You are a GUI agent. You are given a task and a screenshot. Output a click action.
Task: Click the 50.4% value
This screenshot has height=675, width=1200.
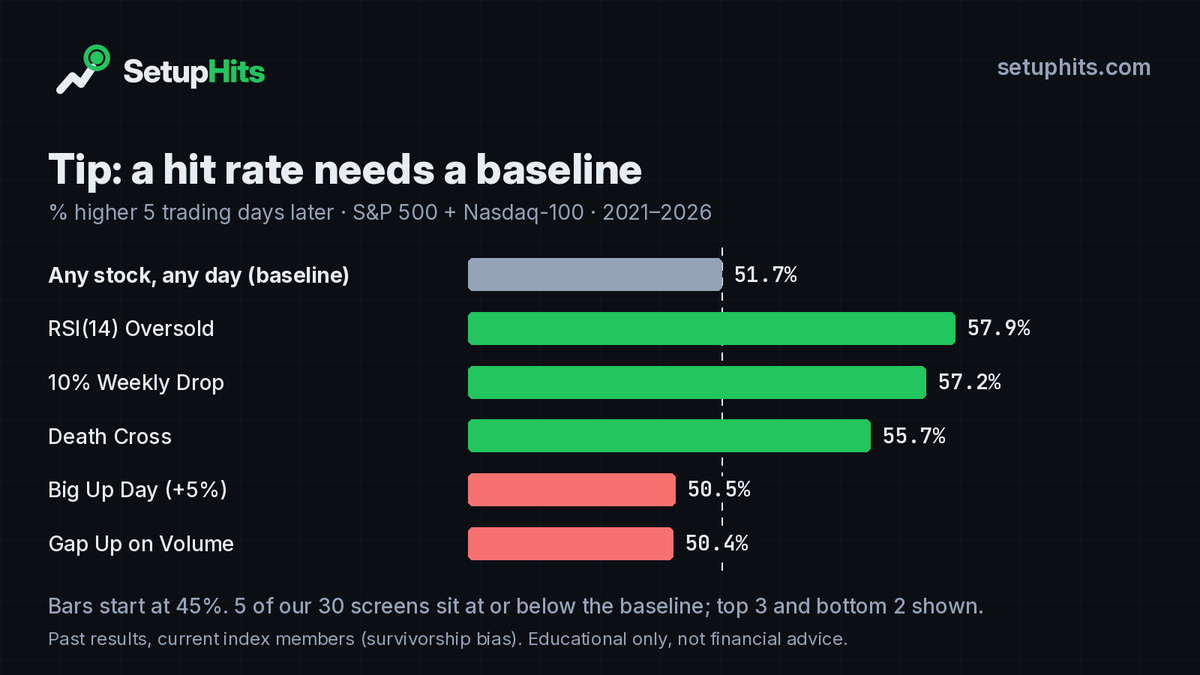[717, 544]
